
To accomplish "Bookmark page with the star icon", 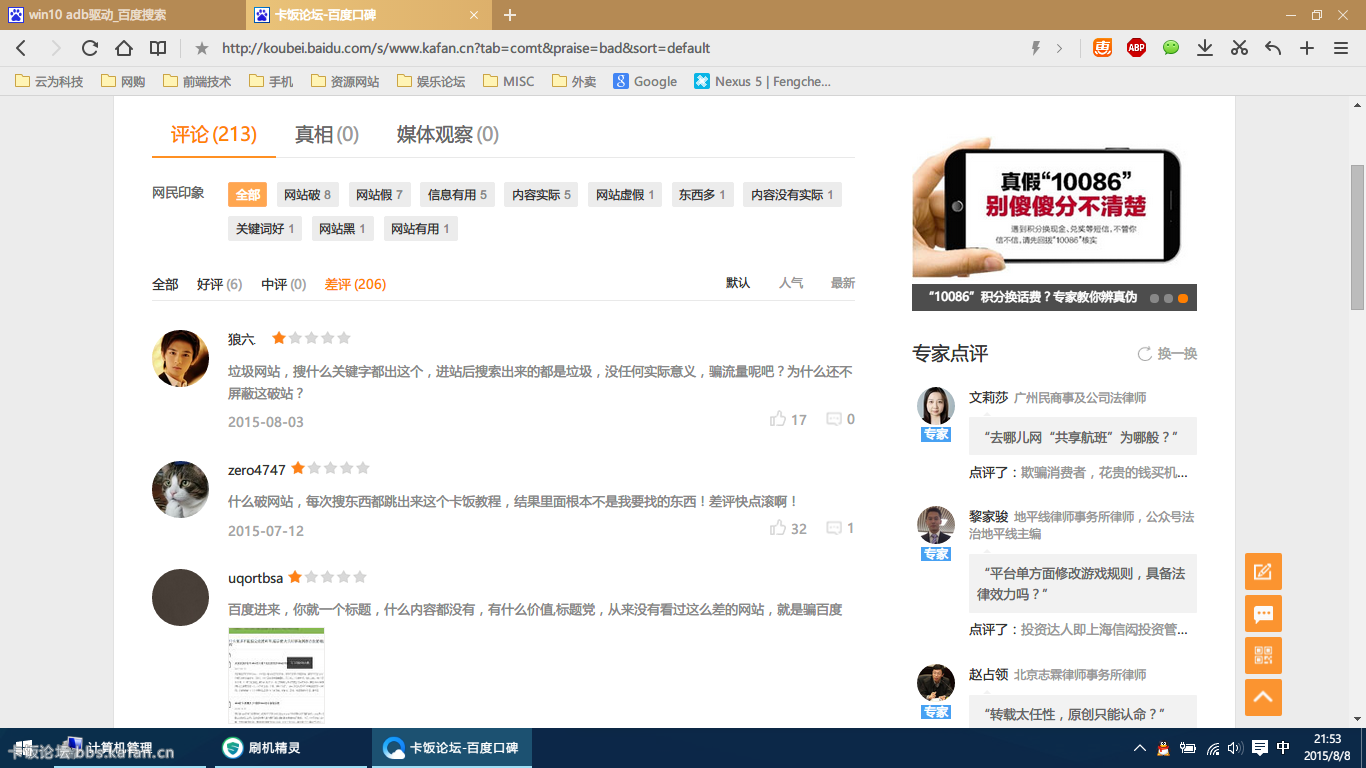I will pos(202,48).
